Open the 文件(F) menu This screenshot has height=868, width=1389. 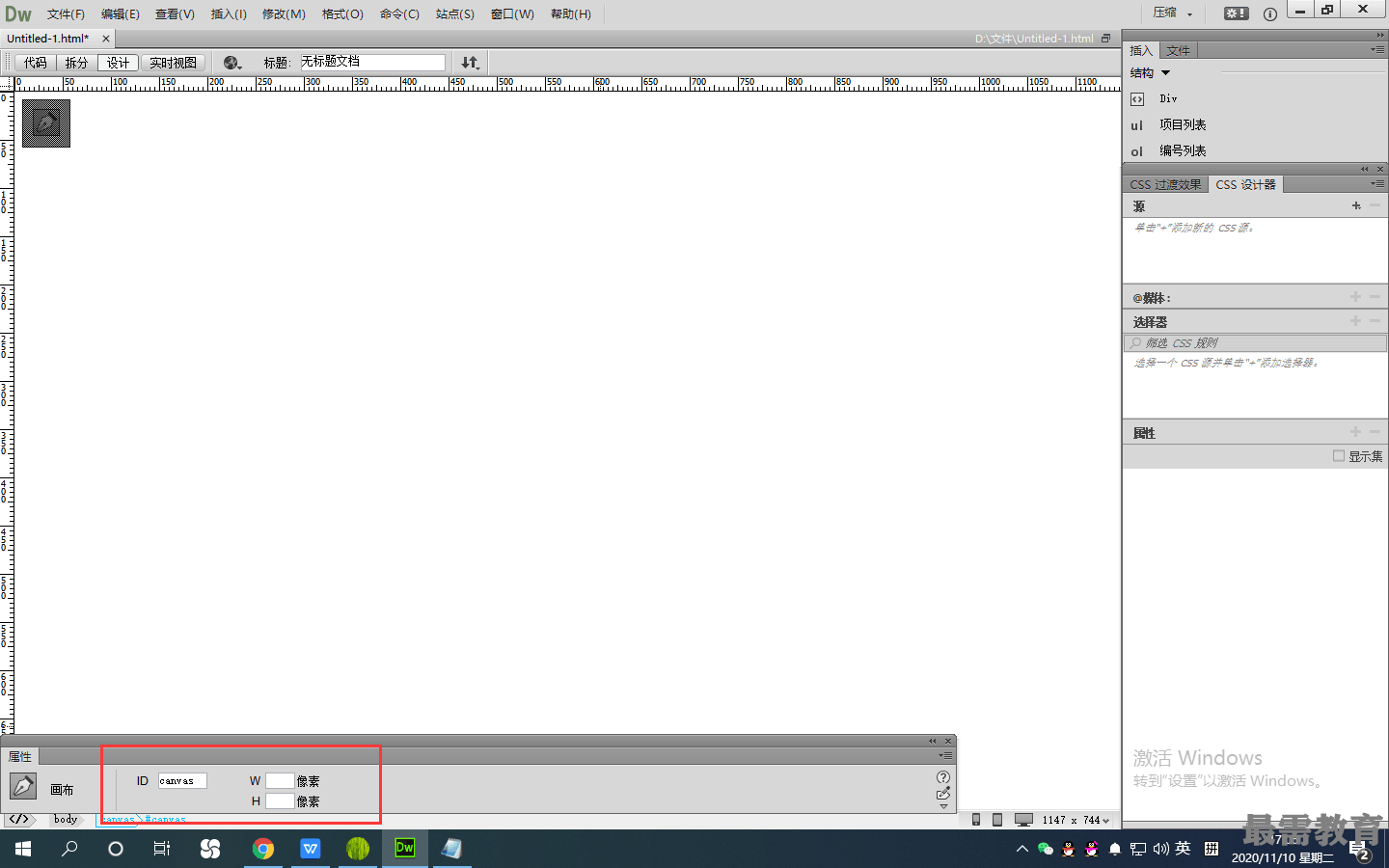[66, 14]
